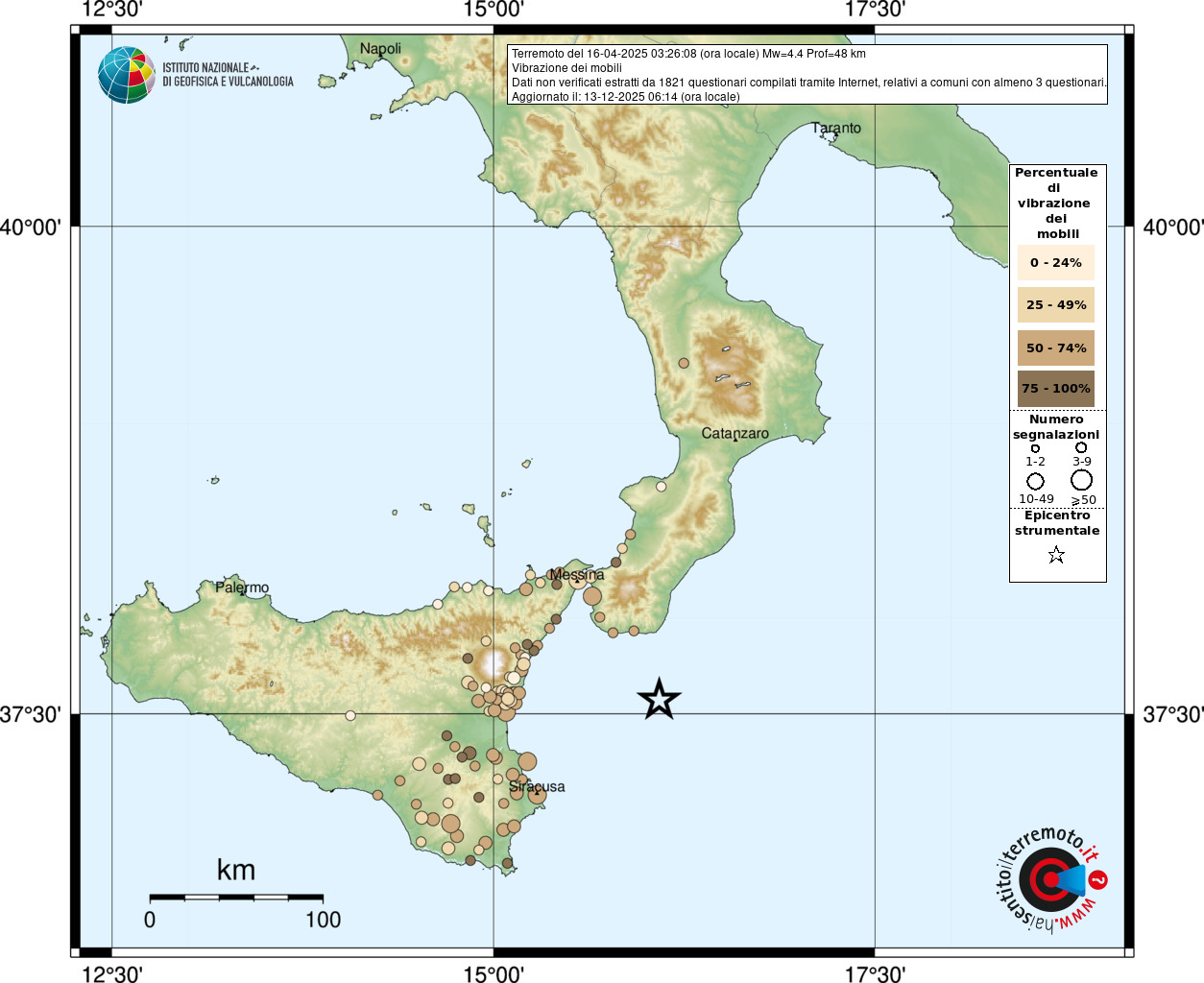The image size is (1204, 983).
Task: Click the ISTITUTO NAZIONALE DI GEOFISICA text
Action: coord(228,75)
